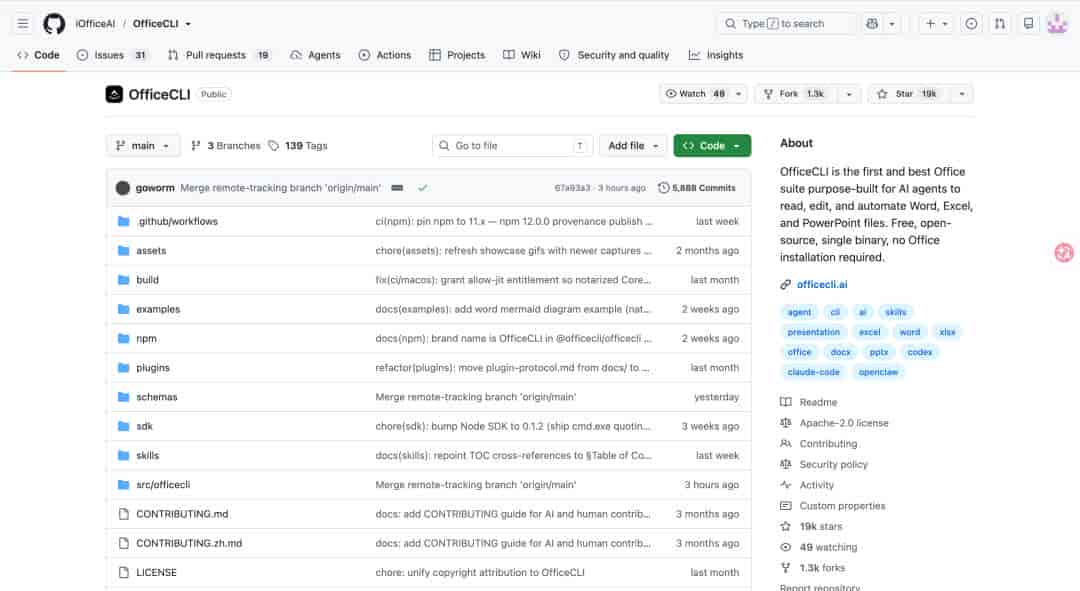Click the book icon beside Readme

coord(785,402)
